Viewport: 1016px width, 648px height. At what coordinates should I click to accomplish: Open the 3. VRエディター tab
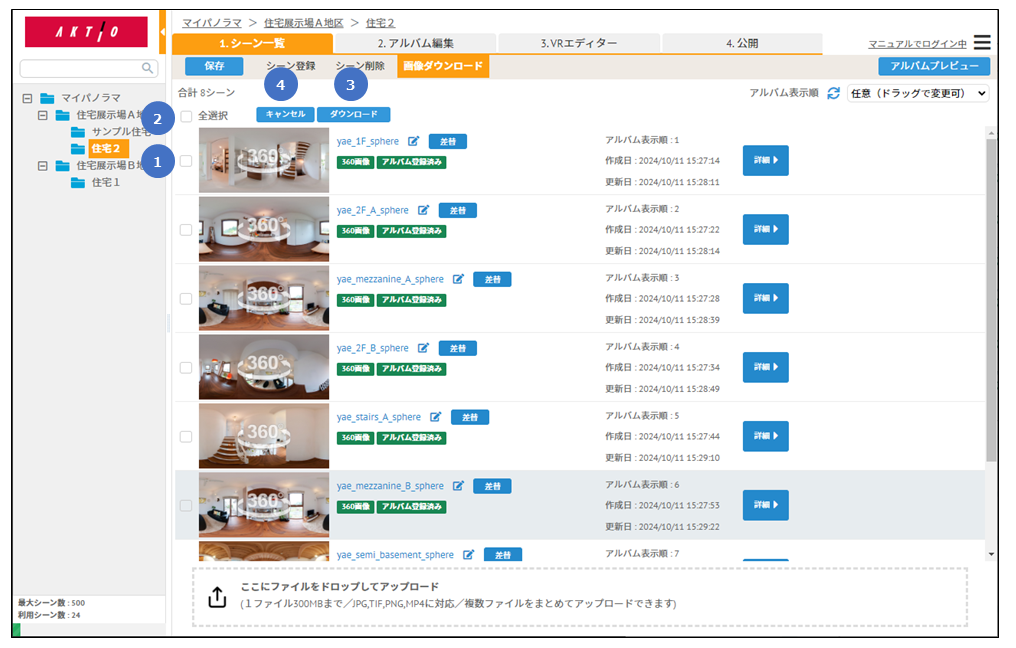pos(579,44)
